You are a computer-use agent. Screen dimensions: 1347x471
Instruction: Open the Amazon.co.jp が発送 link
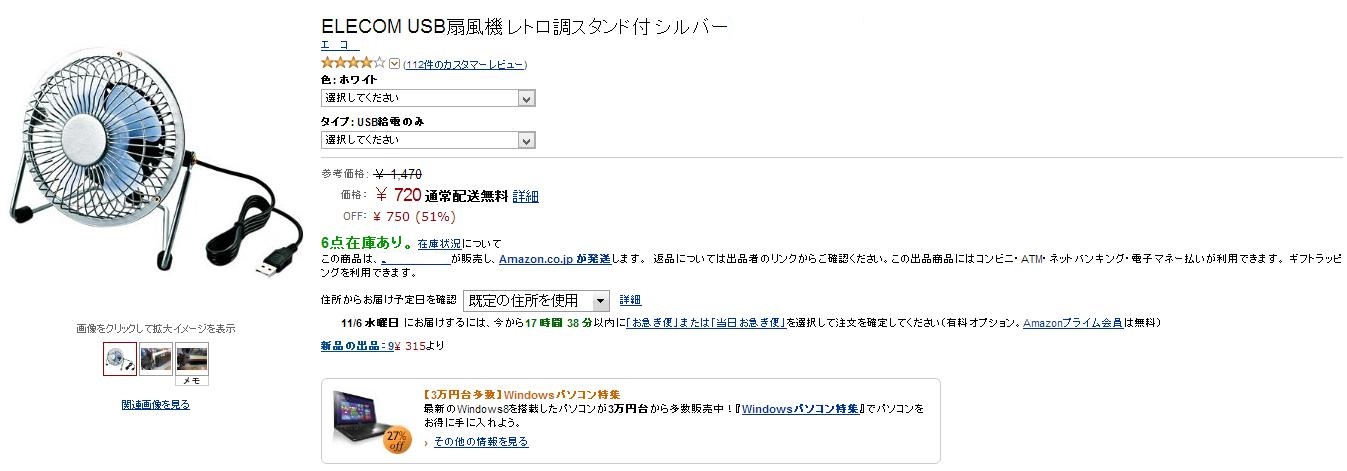click(555, 259)
